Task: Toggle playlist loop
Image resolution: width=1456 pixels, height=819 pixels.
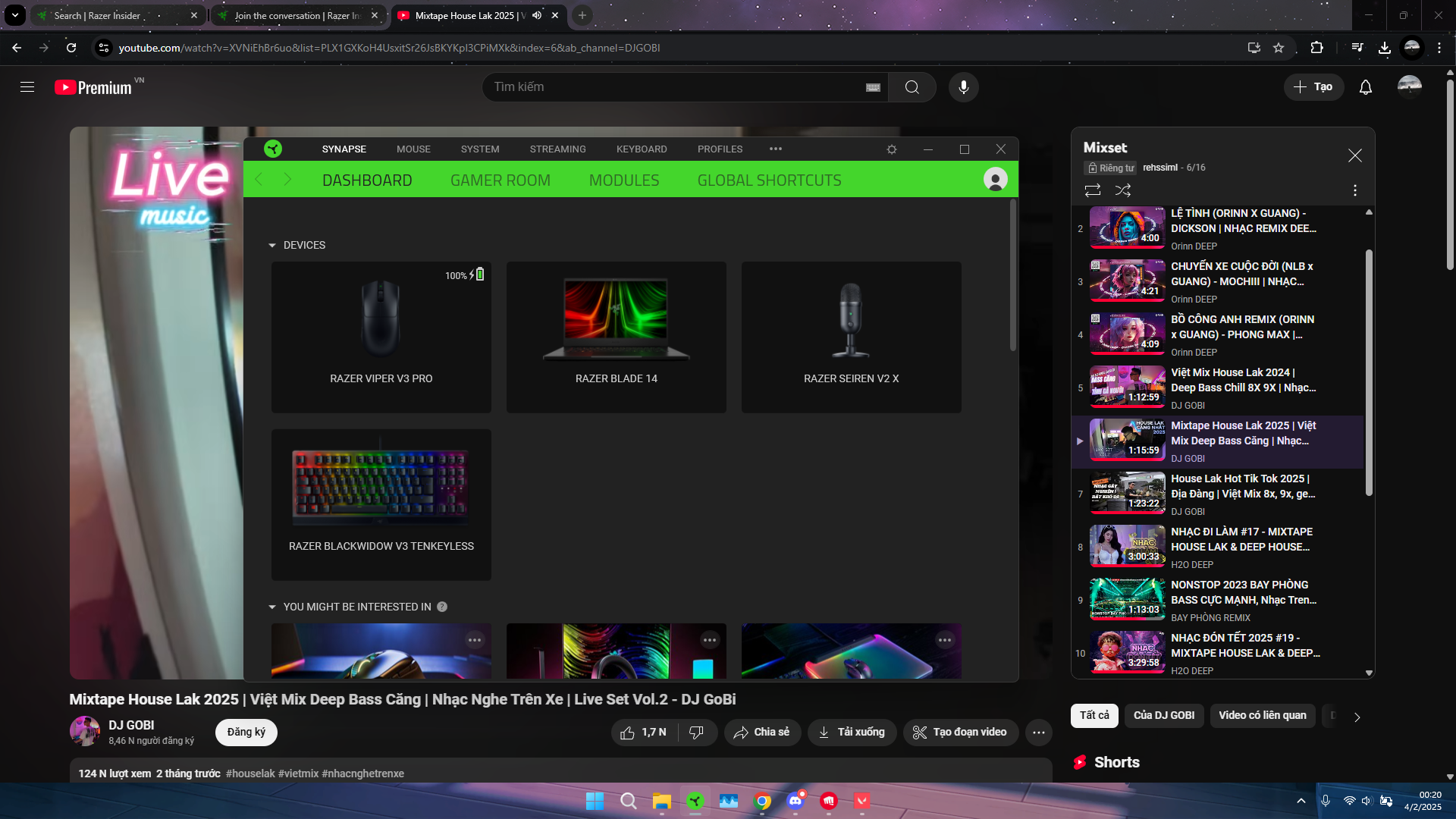Action: click(1093, 190)
